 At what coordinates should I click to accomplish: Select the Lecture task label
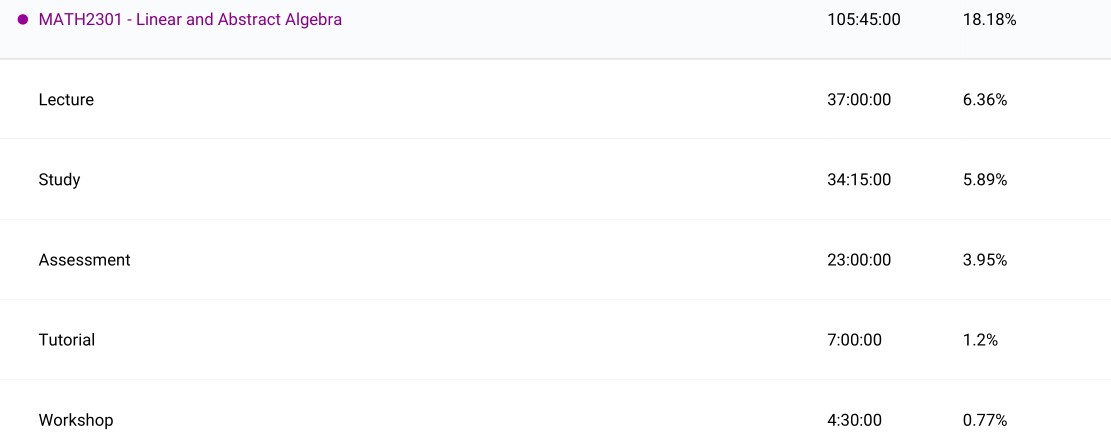pos(66,100)
